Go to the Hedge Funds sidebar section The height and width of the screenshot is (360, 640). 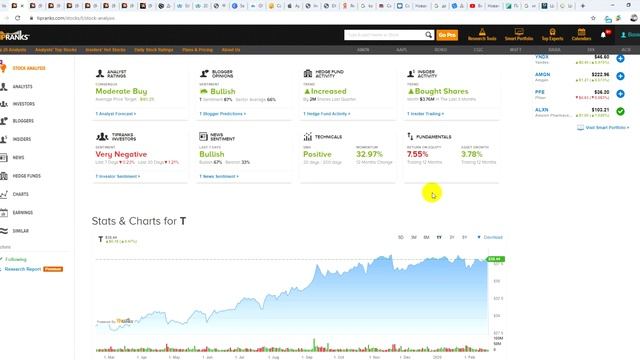[26, 176]
